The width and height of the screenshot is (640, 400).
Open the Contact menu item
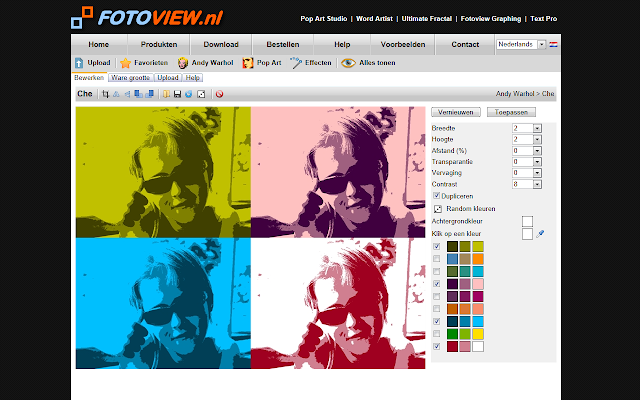(x=465, y=44)
